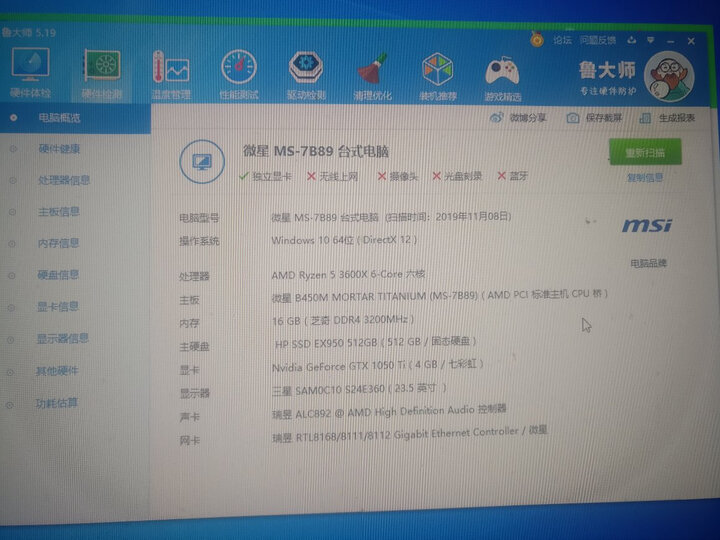The height and width of the screenshot is (540, 720).
Task: Click the 主硬盘 row label
Action: [194, 347]
